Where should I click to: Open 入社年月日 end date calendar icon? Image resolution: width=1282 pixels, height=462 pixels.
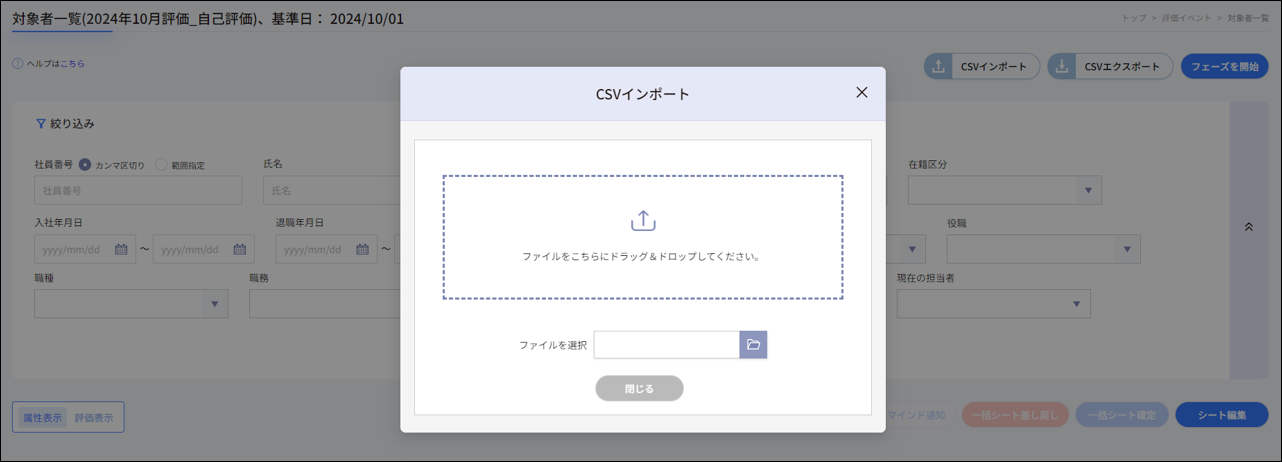(240, 249)
